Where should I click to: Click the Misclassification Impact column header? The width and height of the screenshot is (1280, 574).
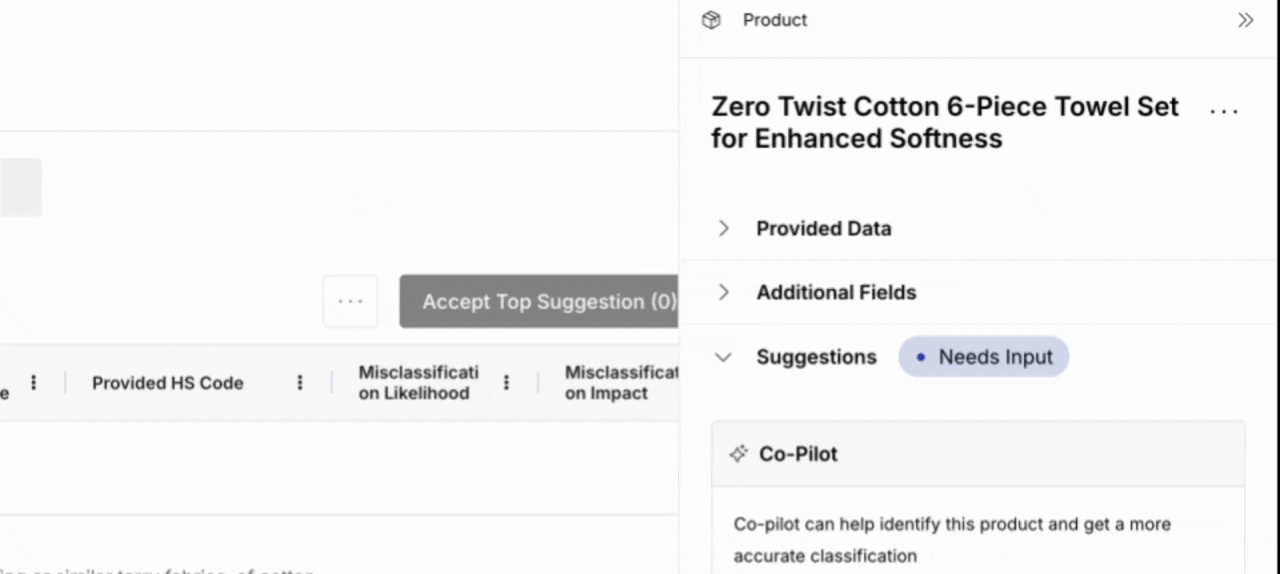620,383
